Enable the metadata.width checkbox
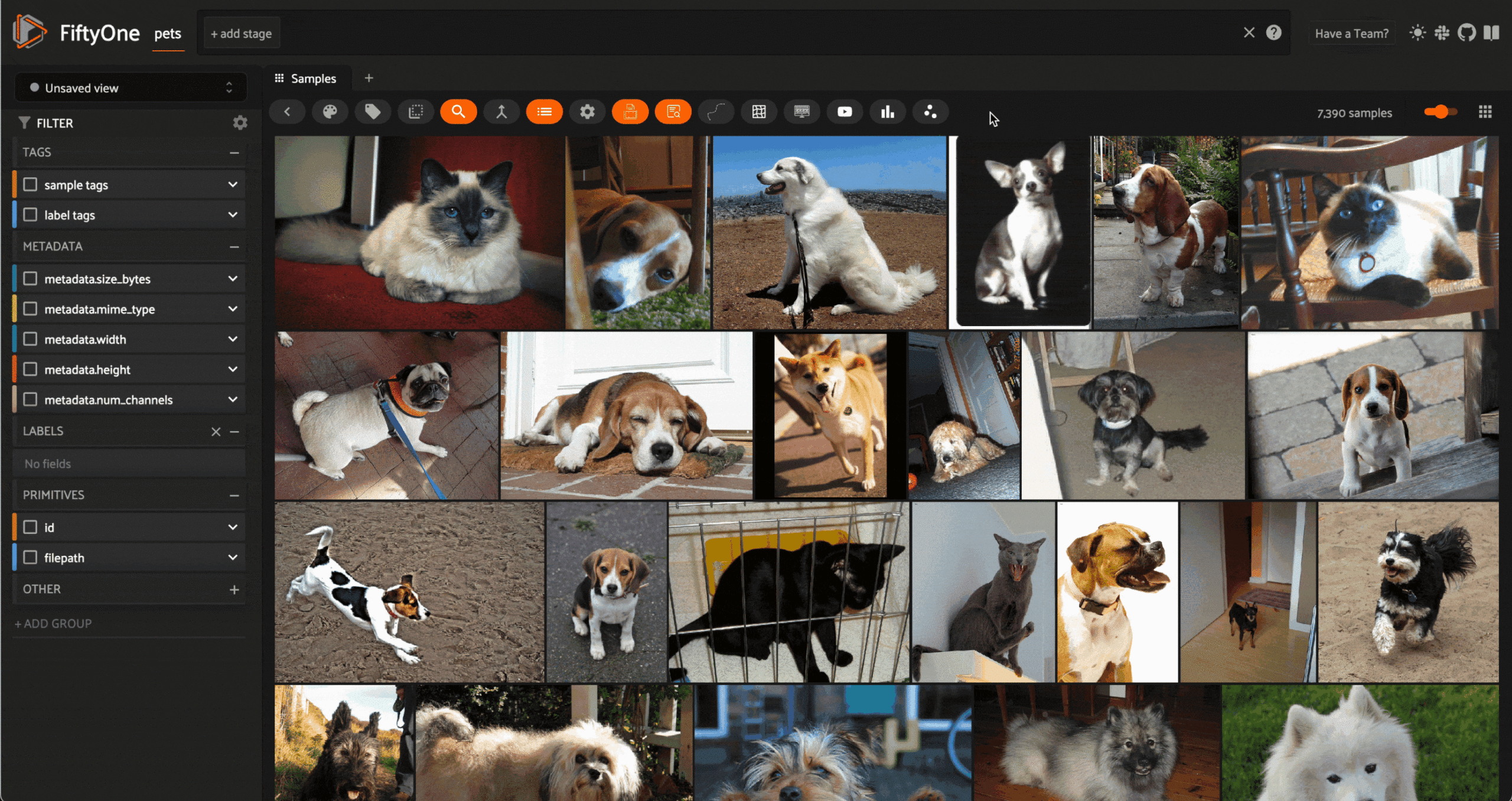 [x=30, y=339]
